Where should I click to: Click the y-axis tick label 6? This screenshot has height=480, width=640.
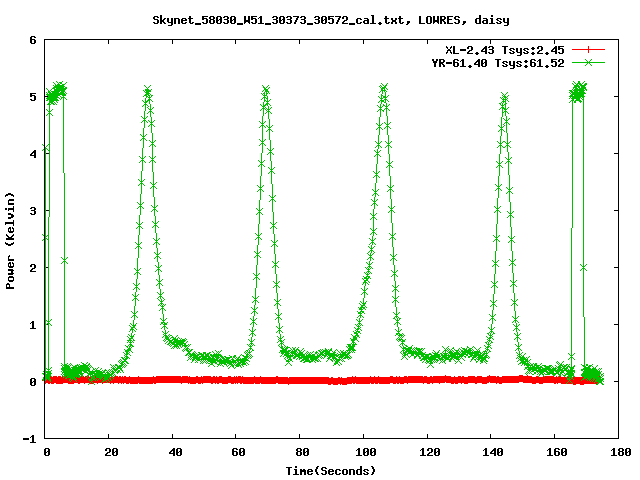33,41
